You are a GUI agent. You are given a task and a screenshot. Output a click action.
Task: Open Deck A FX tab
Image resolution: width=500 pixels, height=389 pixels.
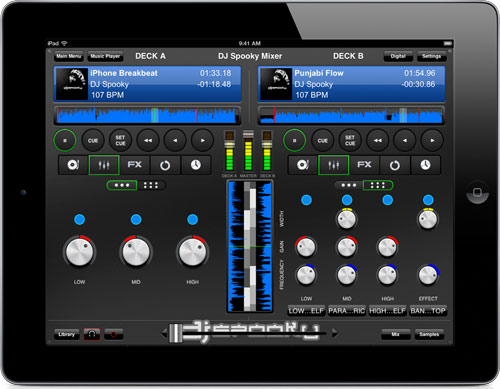click(135, 165)
